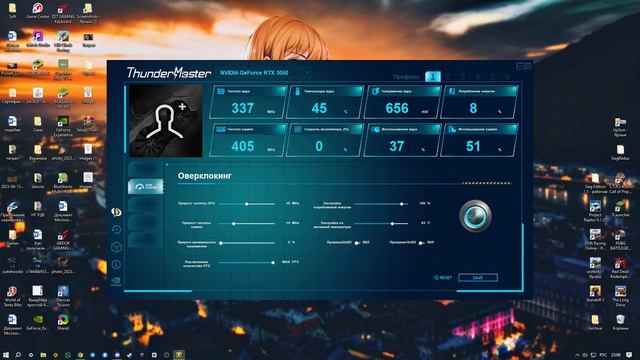Minimize the ThunderMaster window
The width and height of the screenshot is (640, 360).
pos(520,66)
